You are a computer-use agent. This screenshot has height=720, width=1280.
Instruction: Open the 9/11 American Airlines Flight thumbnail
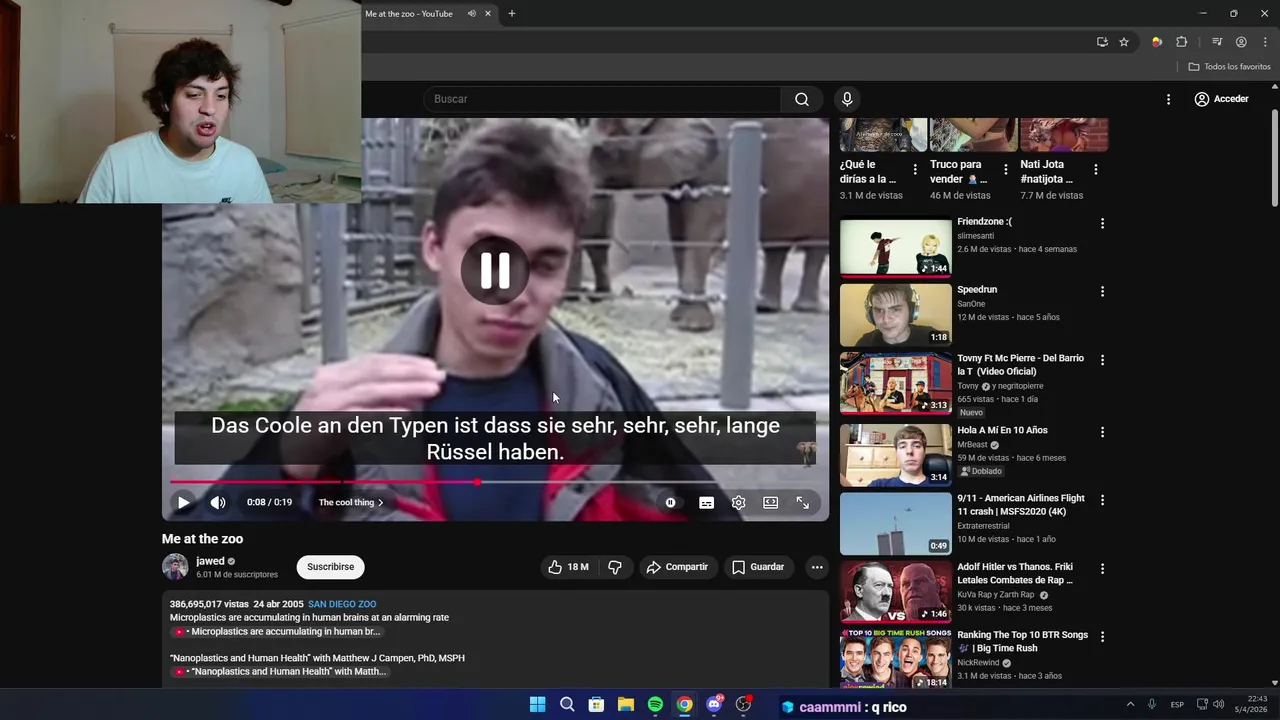tap(896, 523)
